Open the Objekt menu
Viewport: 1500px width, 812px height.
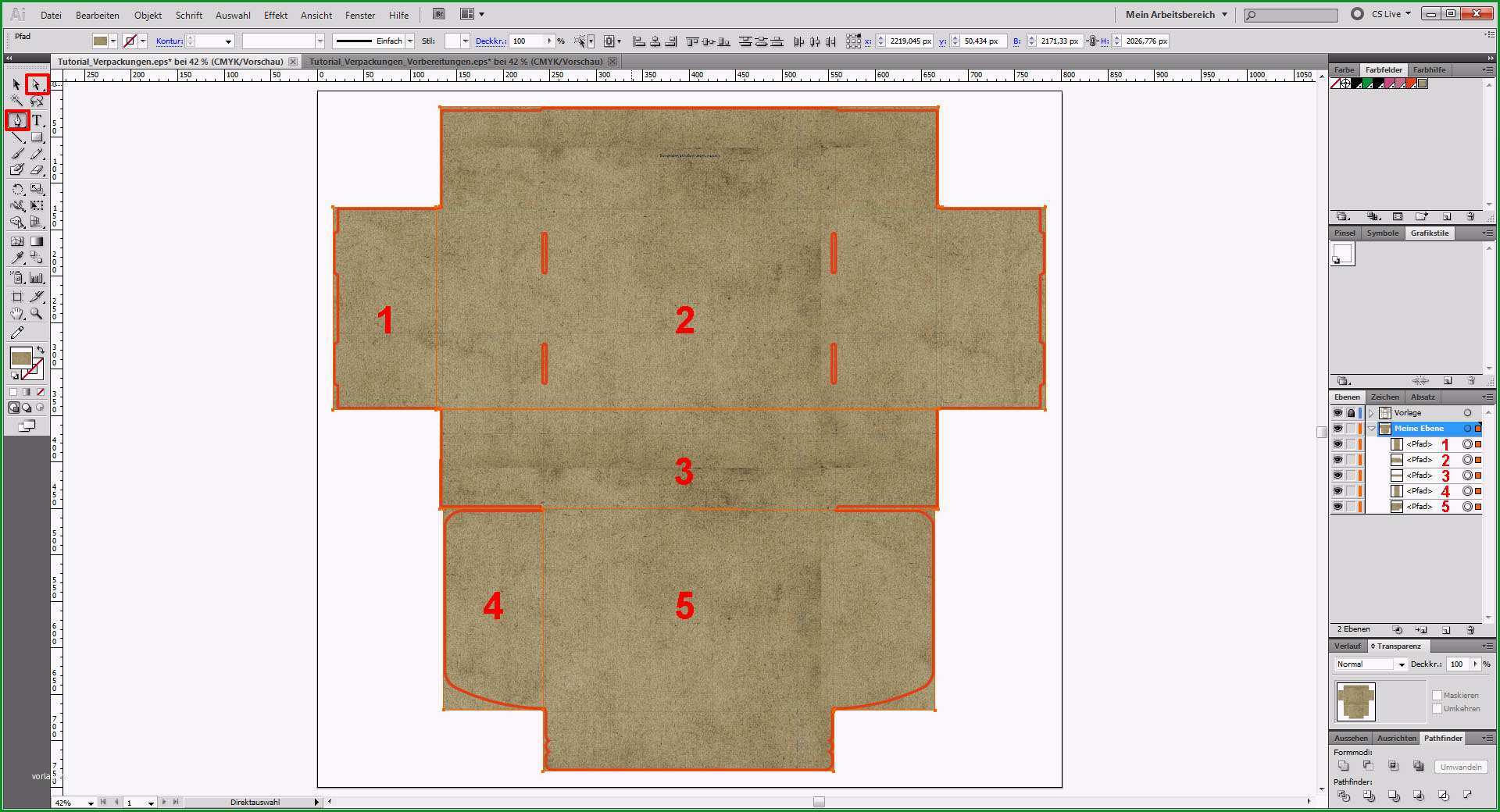[148, 15]
